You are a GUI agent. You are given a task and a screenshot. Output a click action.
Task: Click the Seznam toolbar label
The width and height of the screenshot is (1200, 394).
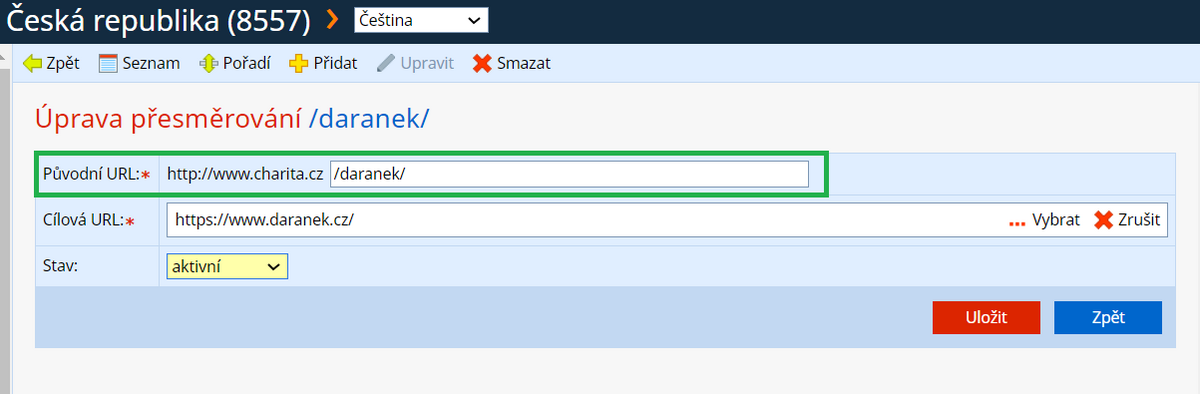coord(151,63)
